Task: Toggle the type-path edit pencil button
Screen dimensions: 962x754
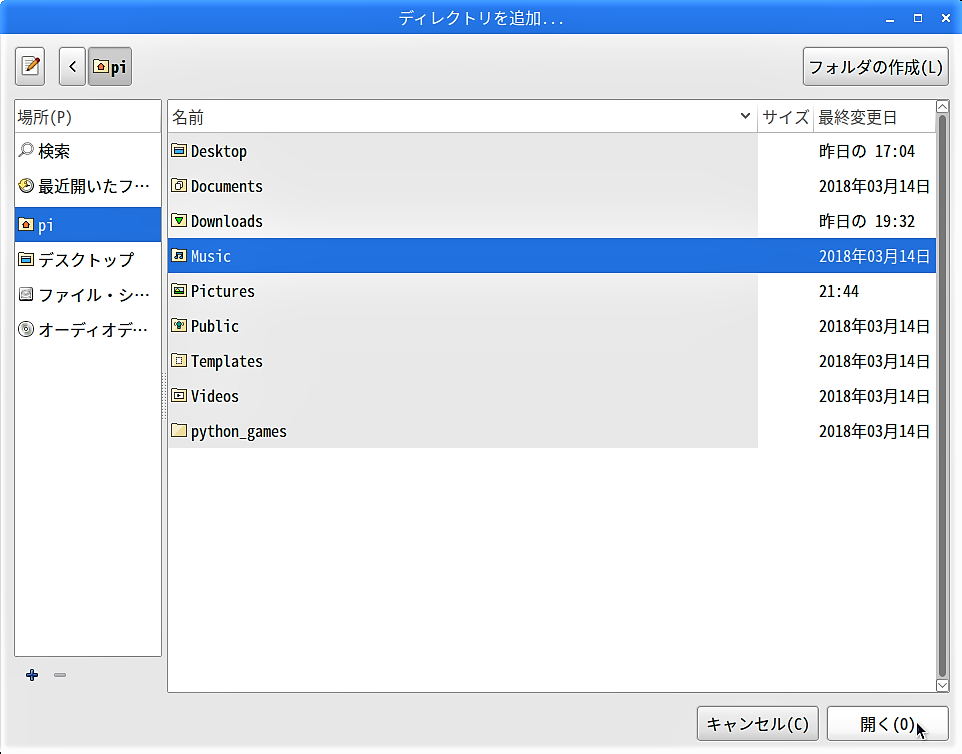Action: 31,67
